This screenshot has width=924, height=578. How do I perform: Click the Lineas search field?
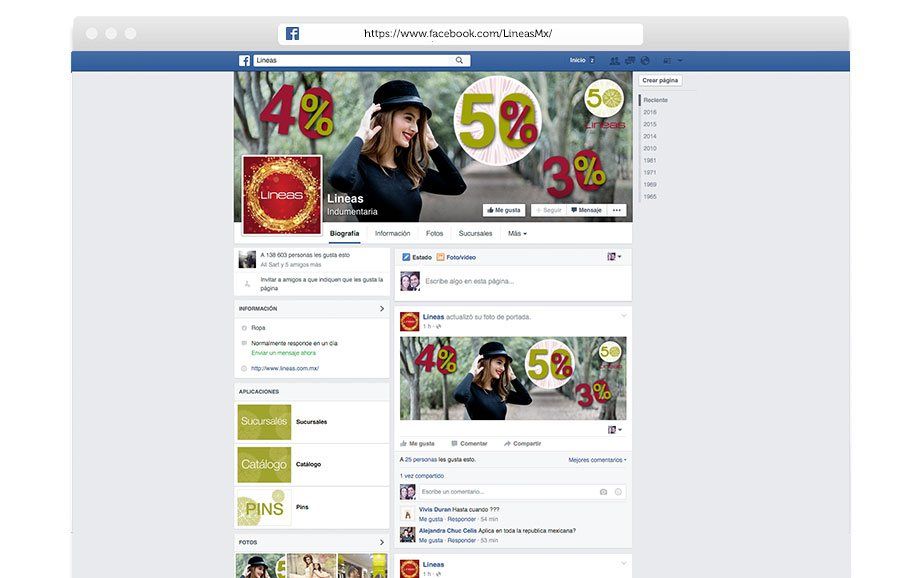tap(362, 60)
